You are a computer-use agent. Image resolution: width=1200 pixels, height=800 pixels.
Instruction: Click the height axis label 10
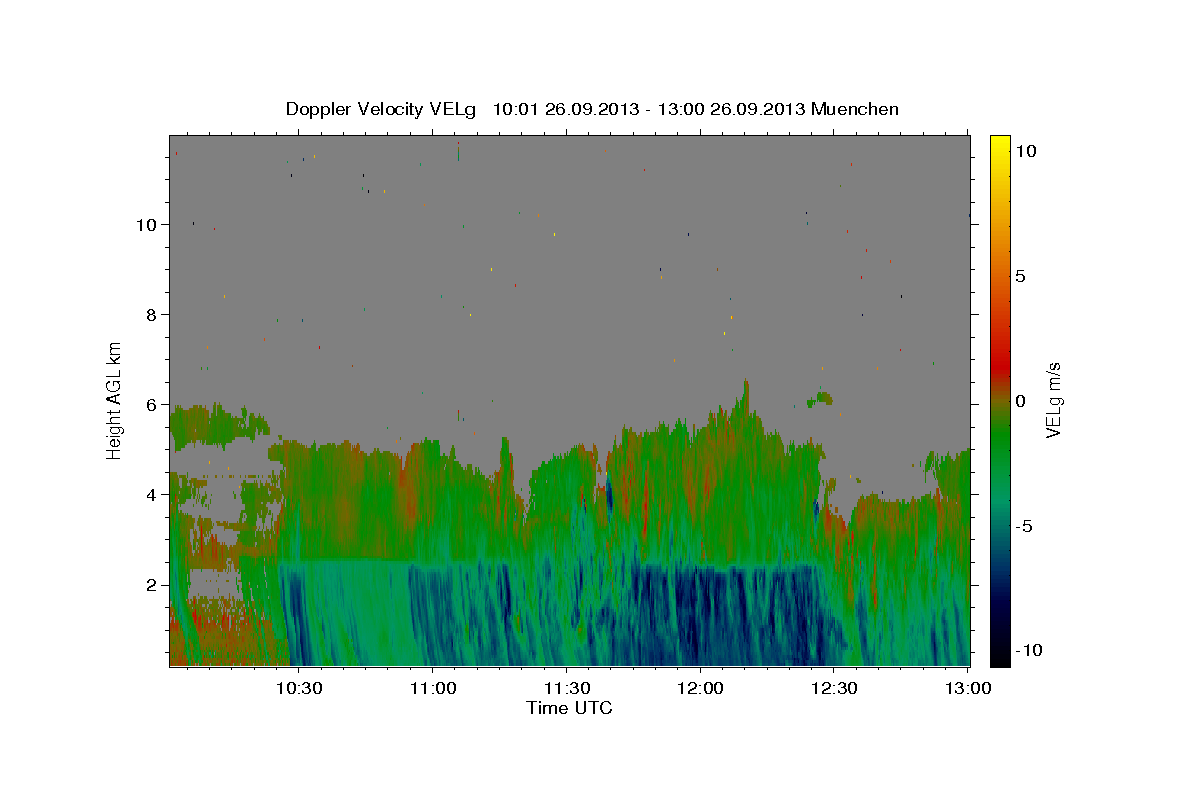(x=147, y=224)
